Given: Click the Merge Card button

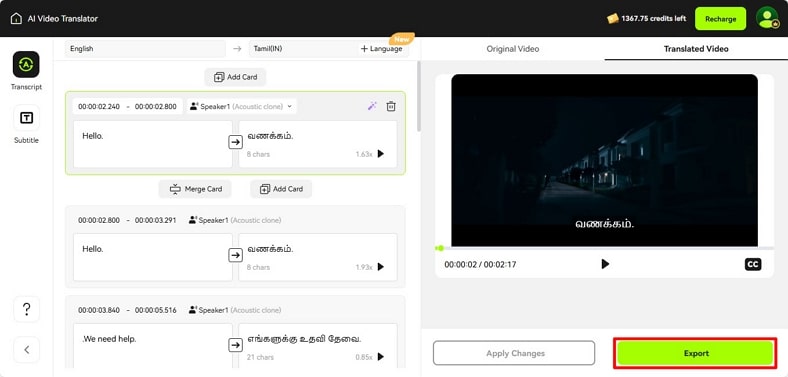Looking at the screenshot, I should [x=195, y=189].
